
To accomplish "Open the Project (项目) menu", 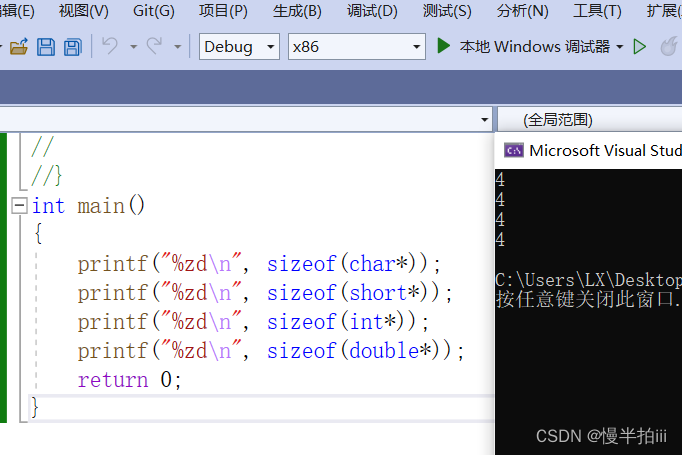I will (x=223, y=10).
